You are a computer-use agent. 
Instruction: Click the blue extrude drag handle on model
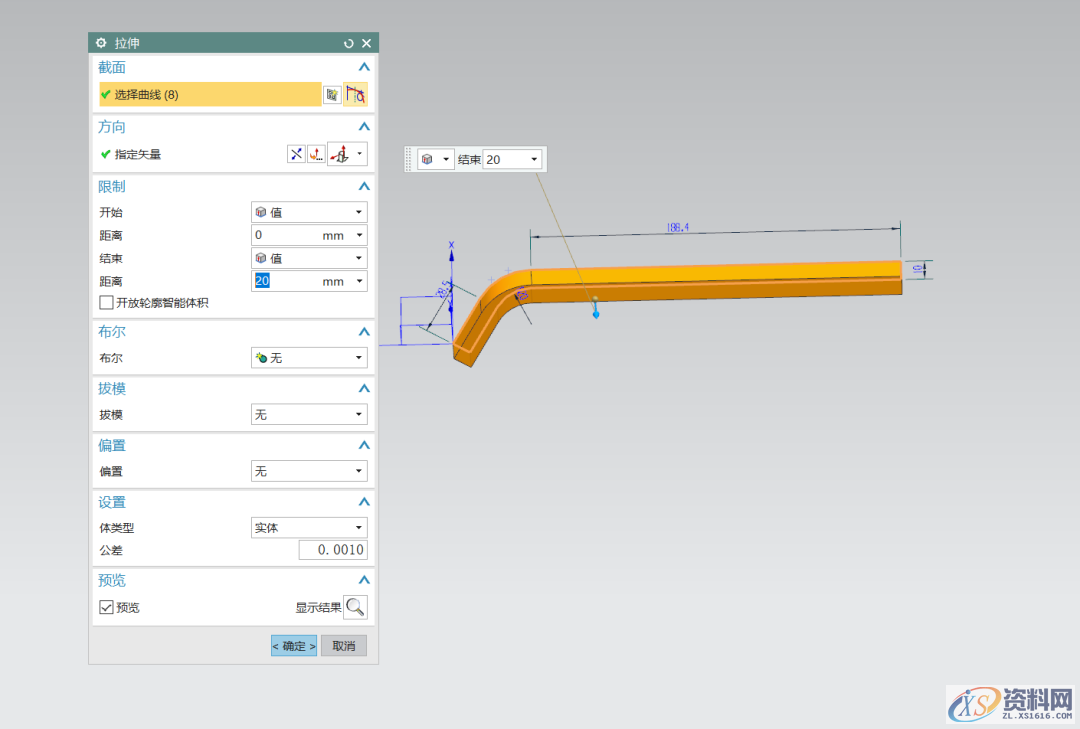[x=596, y=315]
